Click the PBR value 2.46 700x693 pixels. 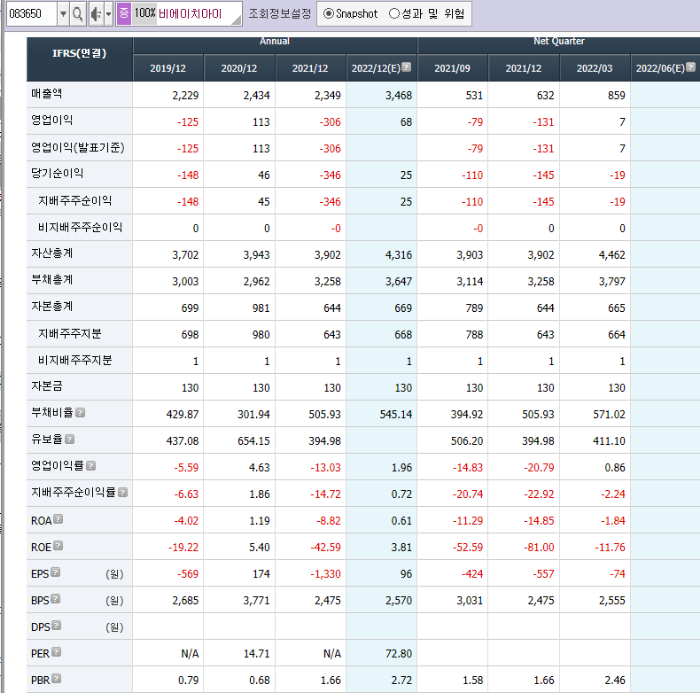click(x=615, y=680)
